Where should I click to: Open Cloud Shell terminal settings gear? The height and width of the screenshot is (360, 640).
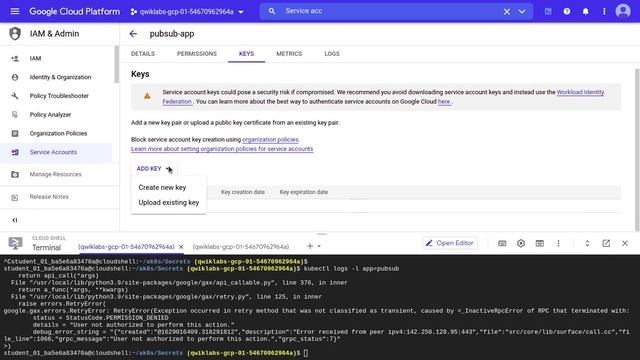(521, 243)
